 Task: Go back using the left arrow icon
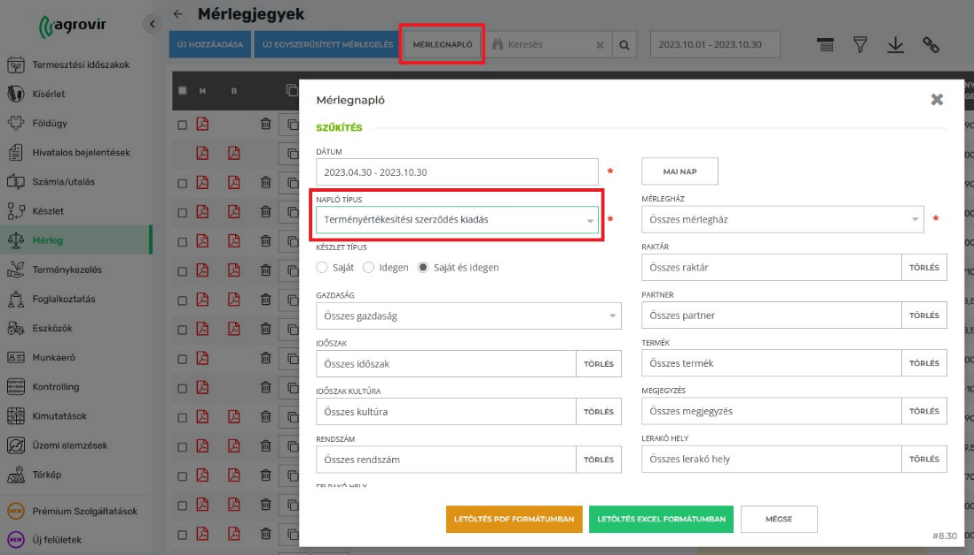[x=178, y=14]
